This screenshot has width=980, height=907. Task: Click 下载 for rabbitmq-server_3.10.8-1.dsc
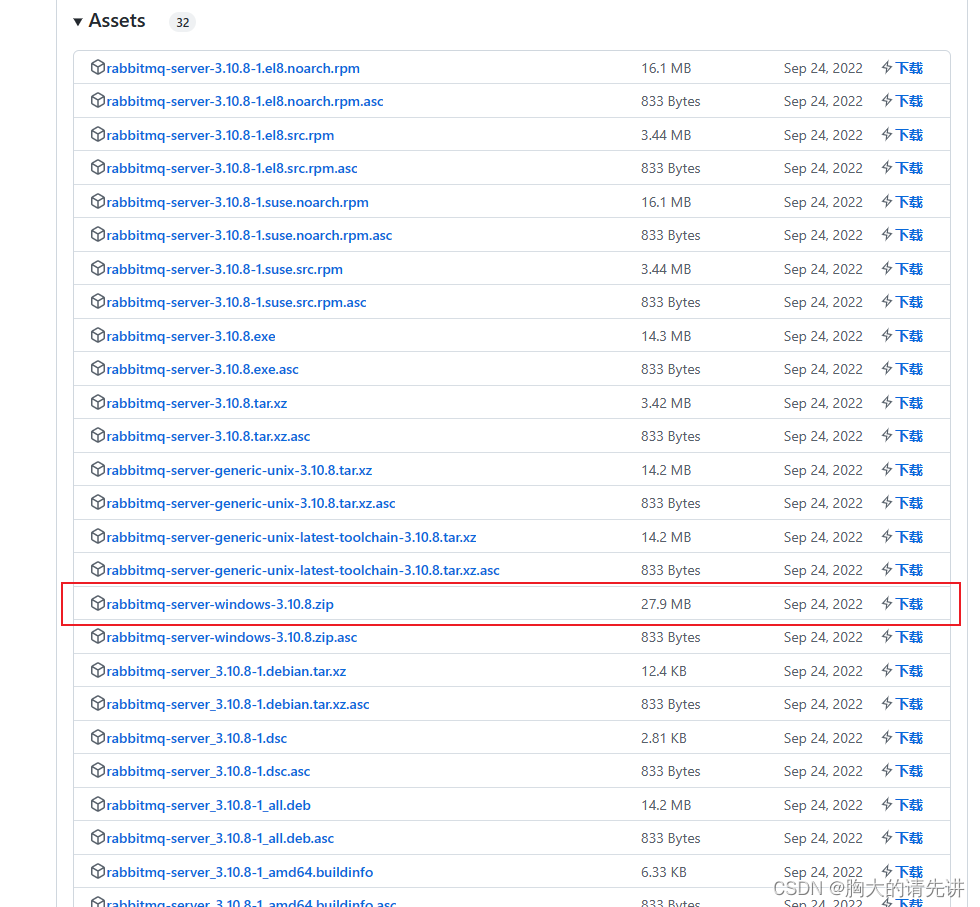coord(909,738)
